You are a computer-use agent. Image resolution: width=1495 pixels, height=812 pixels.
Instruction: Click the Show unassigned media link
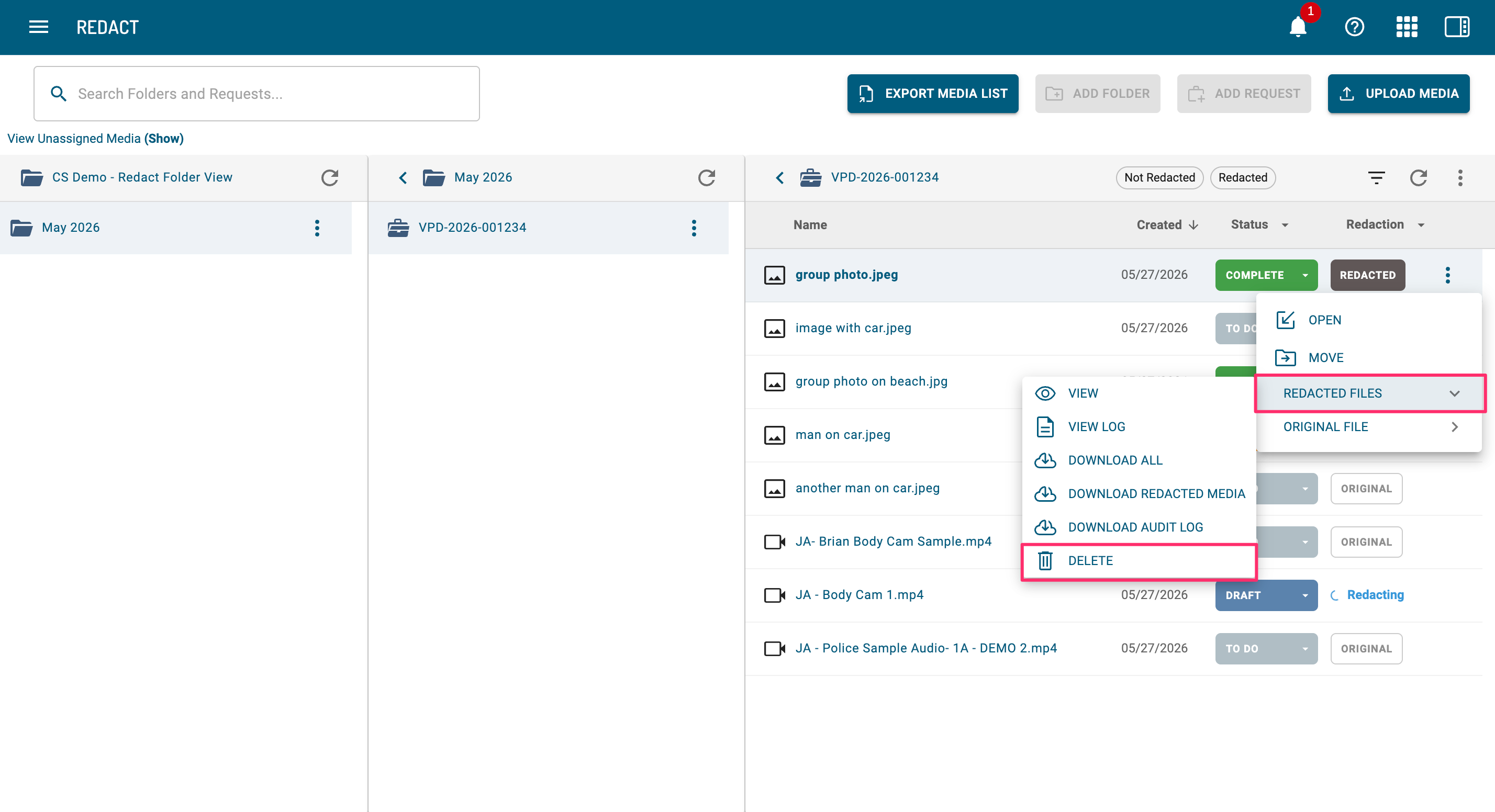164,139
